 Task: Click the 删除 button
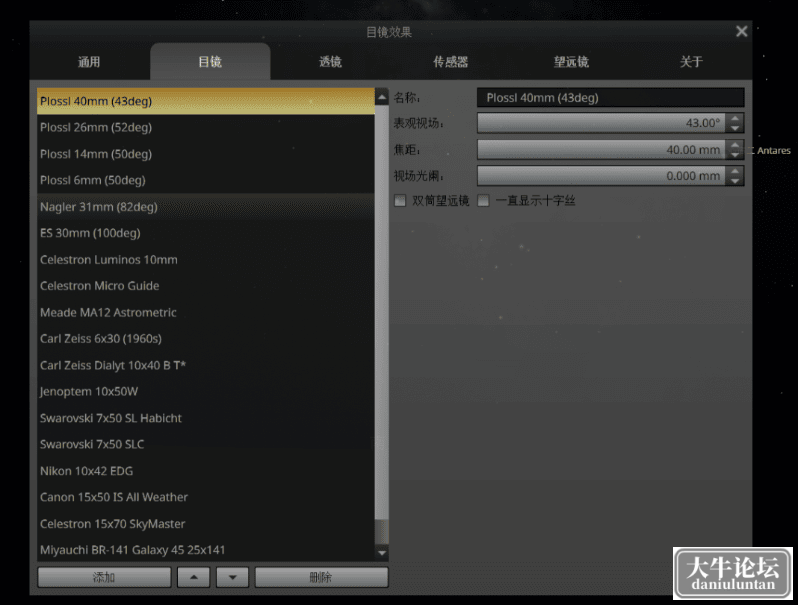point(321,577)
